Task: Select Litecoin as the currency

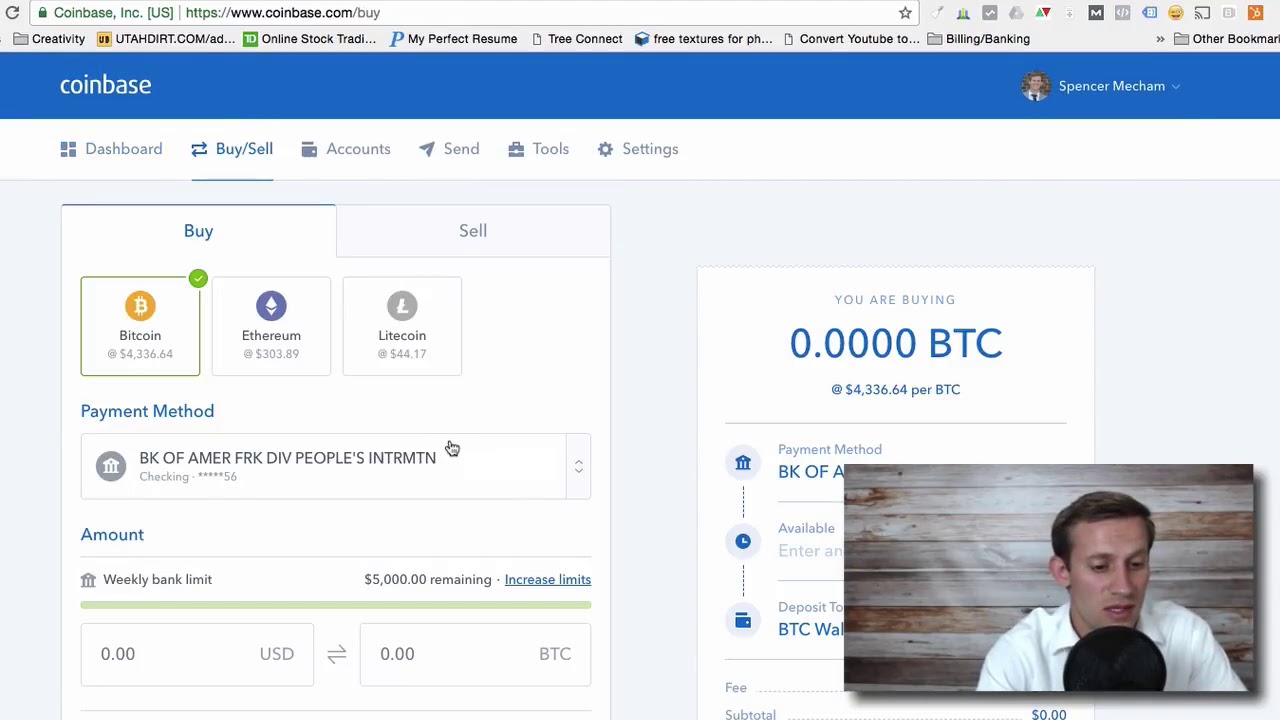Action: point(402,326)
